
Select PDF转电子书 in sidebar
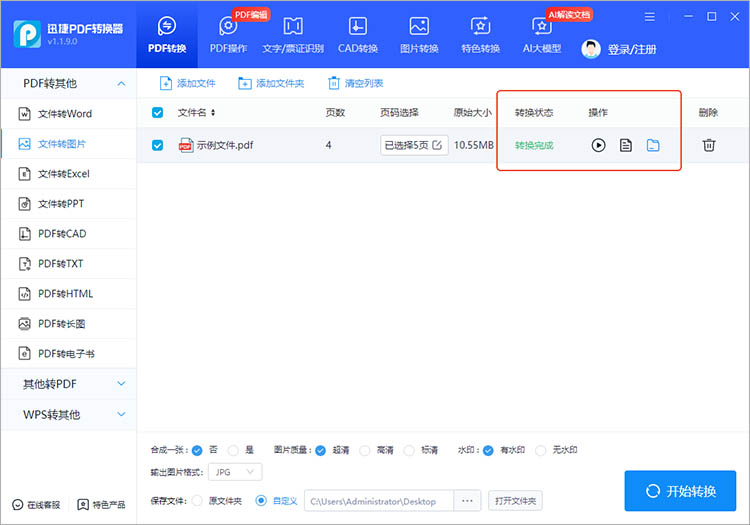tap(69, 354)
